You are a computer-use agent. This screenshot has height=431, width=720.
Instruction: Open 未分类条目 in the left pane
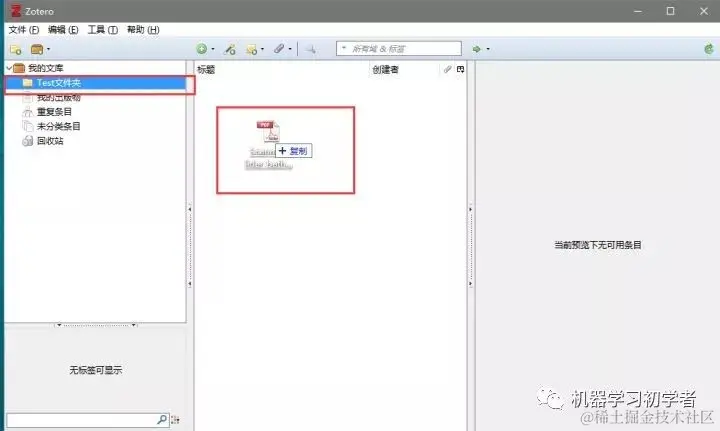click(x=58, y=126)
